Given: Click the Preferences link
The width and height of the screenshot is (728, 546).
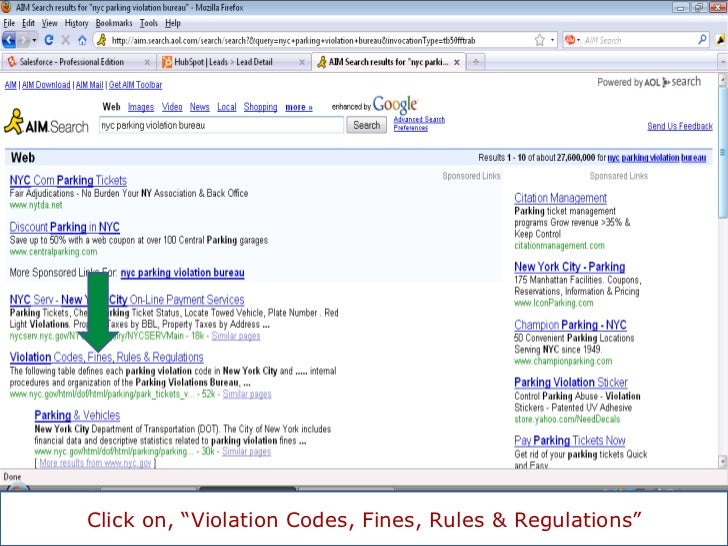Looking at the screenshot, I should 411,128.
